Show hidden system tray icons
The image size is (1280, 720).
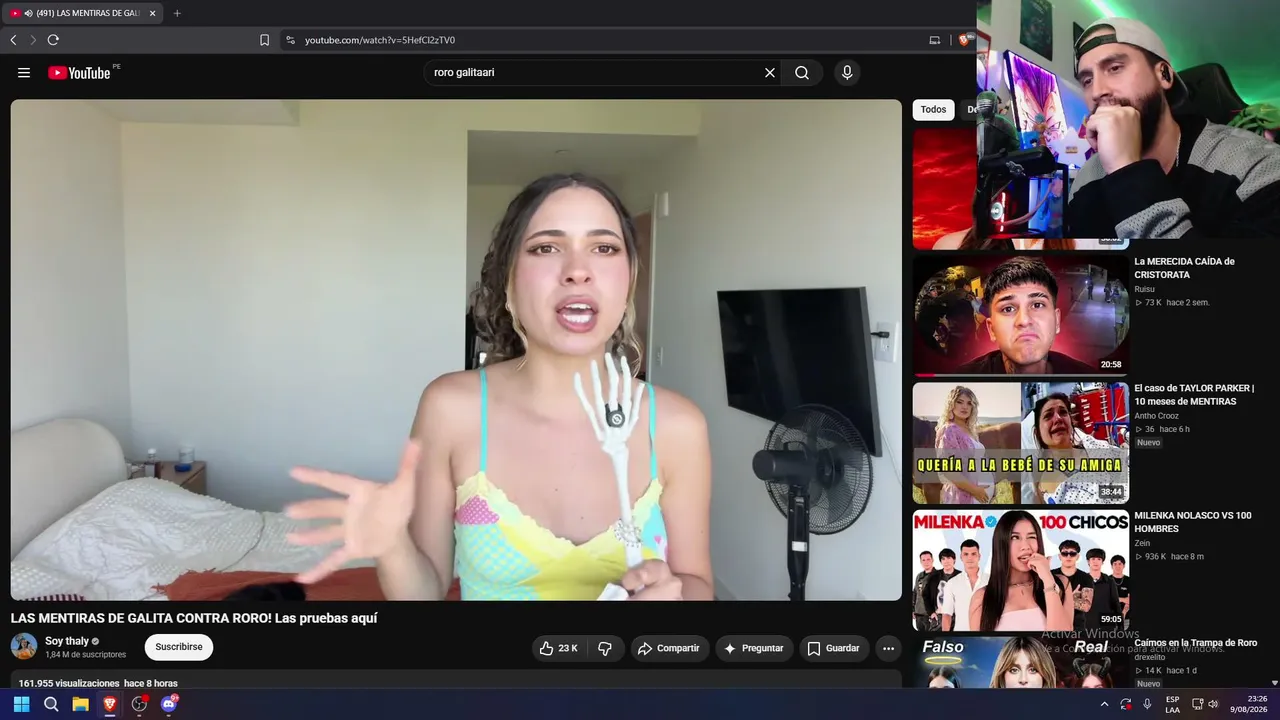1104,704
